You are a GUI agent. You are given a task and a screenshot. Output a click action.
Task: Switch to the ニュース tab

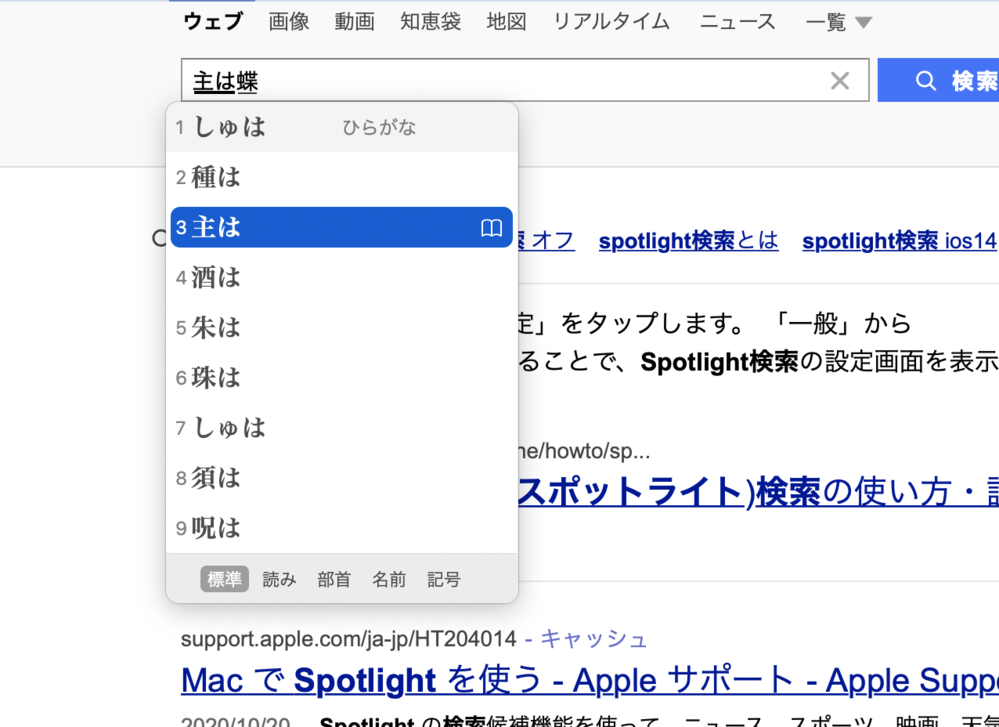pyautogui.click(x=737, y=22)
